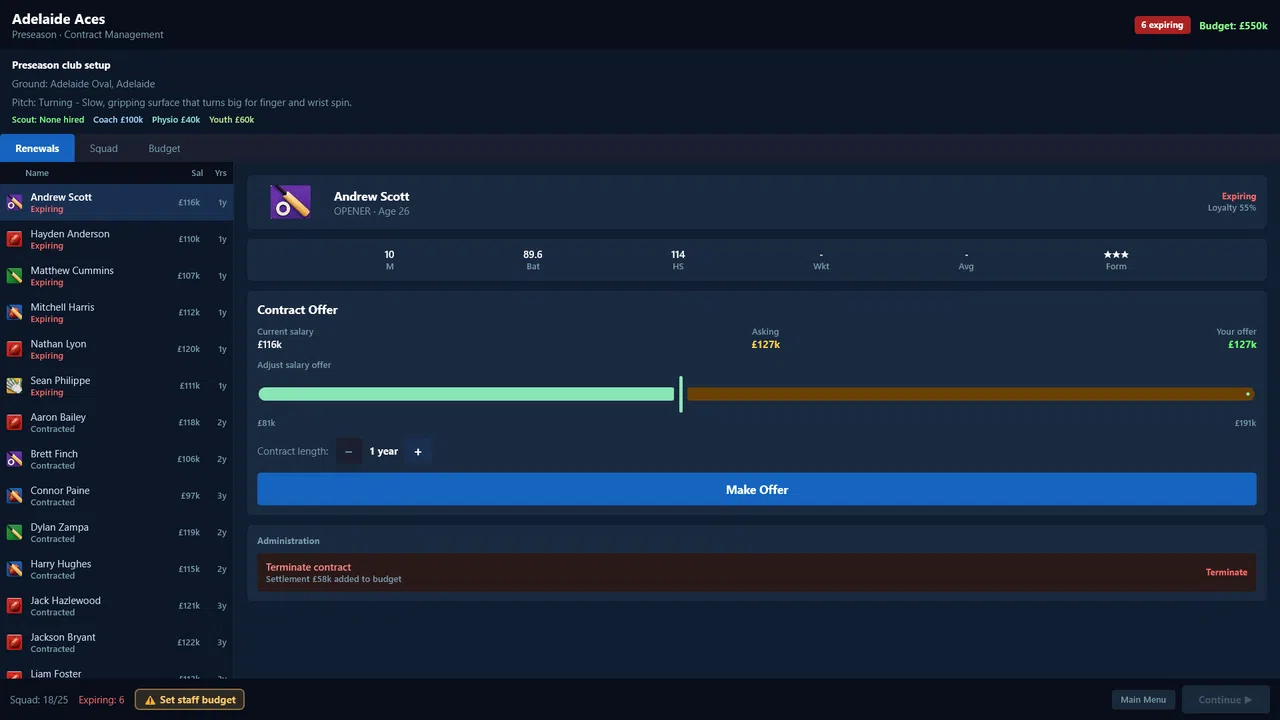Click the Scout: None hired label

click(x=48, y=120)
